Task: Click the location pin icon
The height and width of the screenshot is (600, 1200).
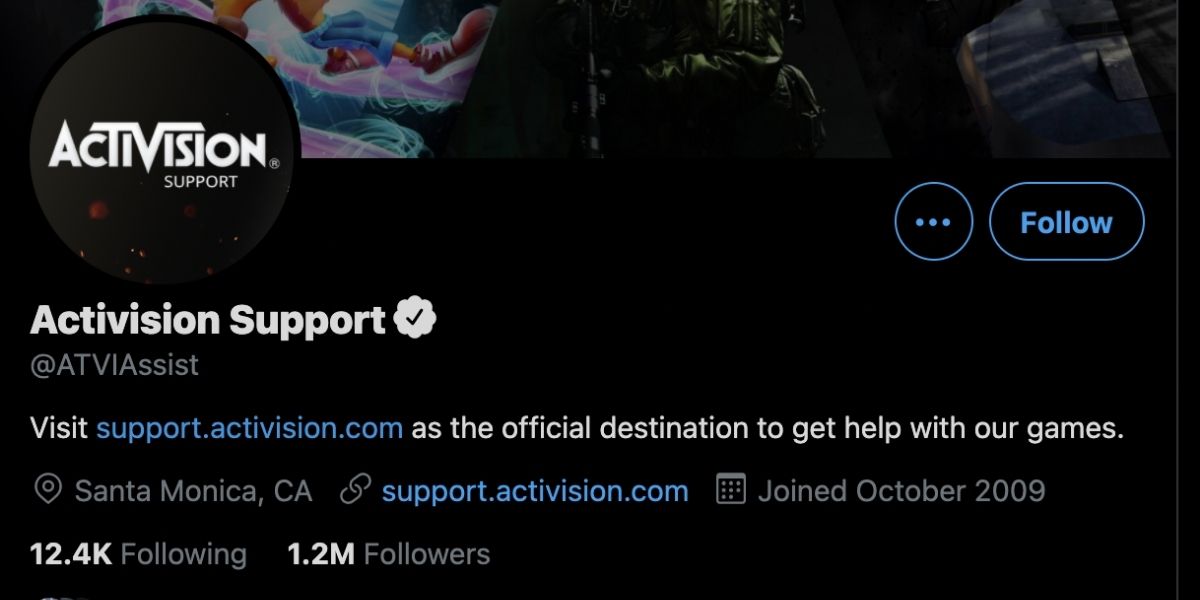Action: click(x=47, y=491)
